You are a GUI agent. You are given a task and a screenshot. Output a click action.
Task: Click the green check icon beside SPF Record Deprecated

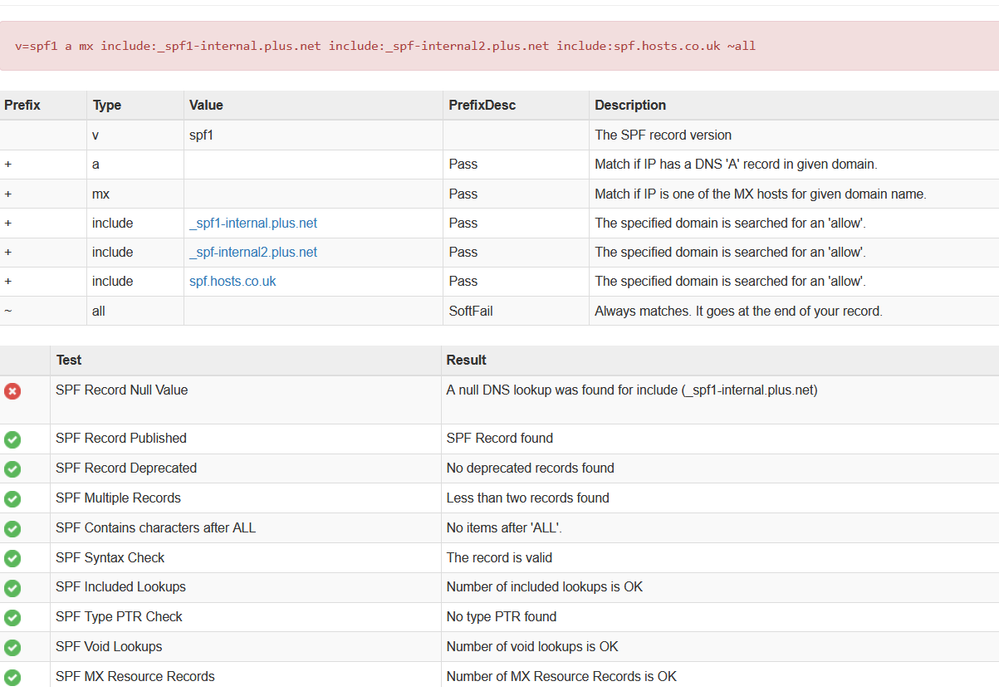[12, 469]
